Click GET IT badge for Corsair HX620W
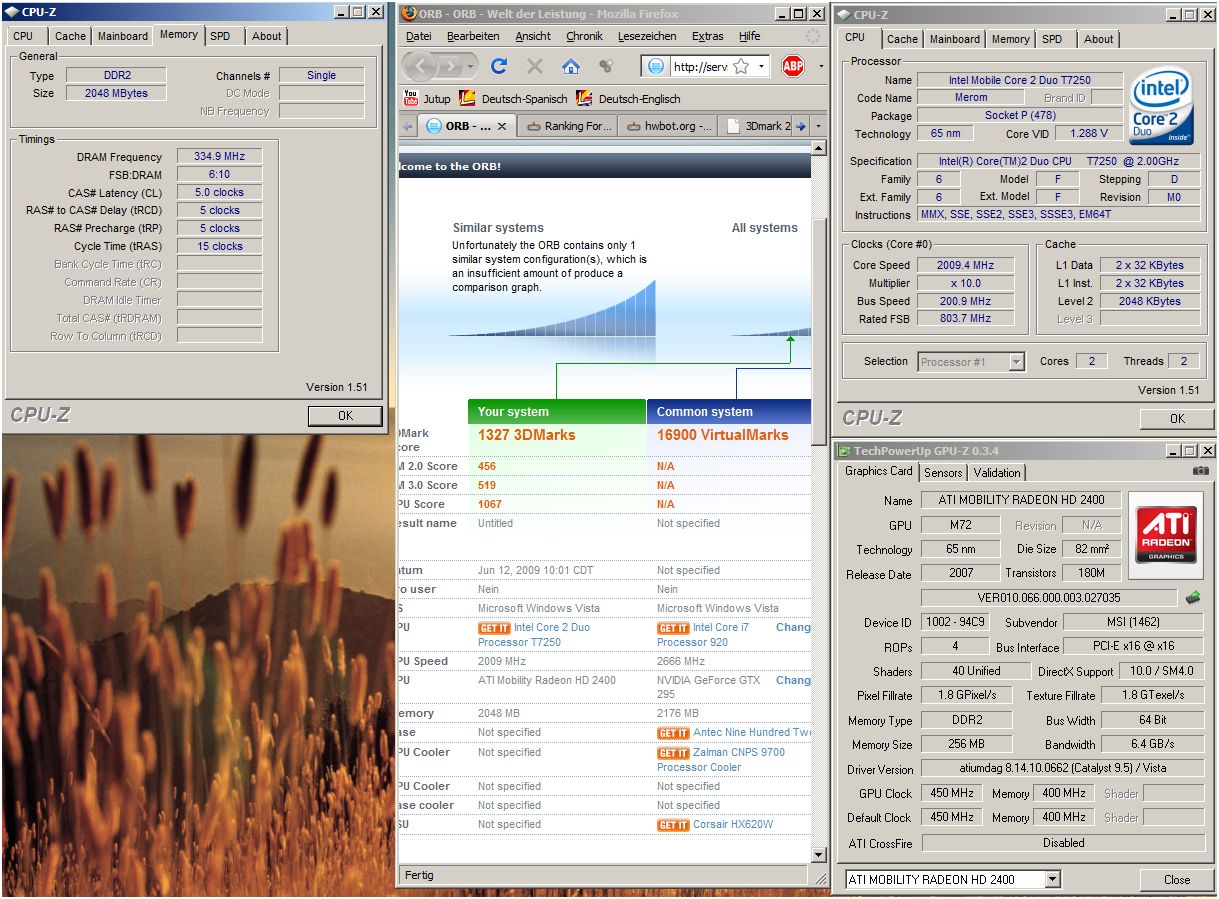 pyautogui.click(x=673, y=825)
